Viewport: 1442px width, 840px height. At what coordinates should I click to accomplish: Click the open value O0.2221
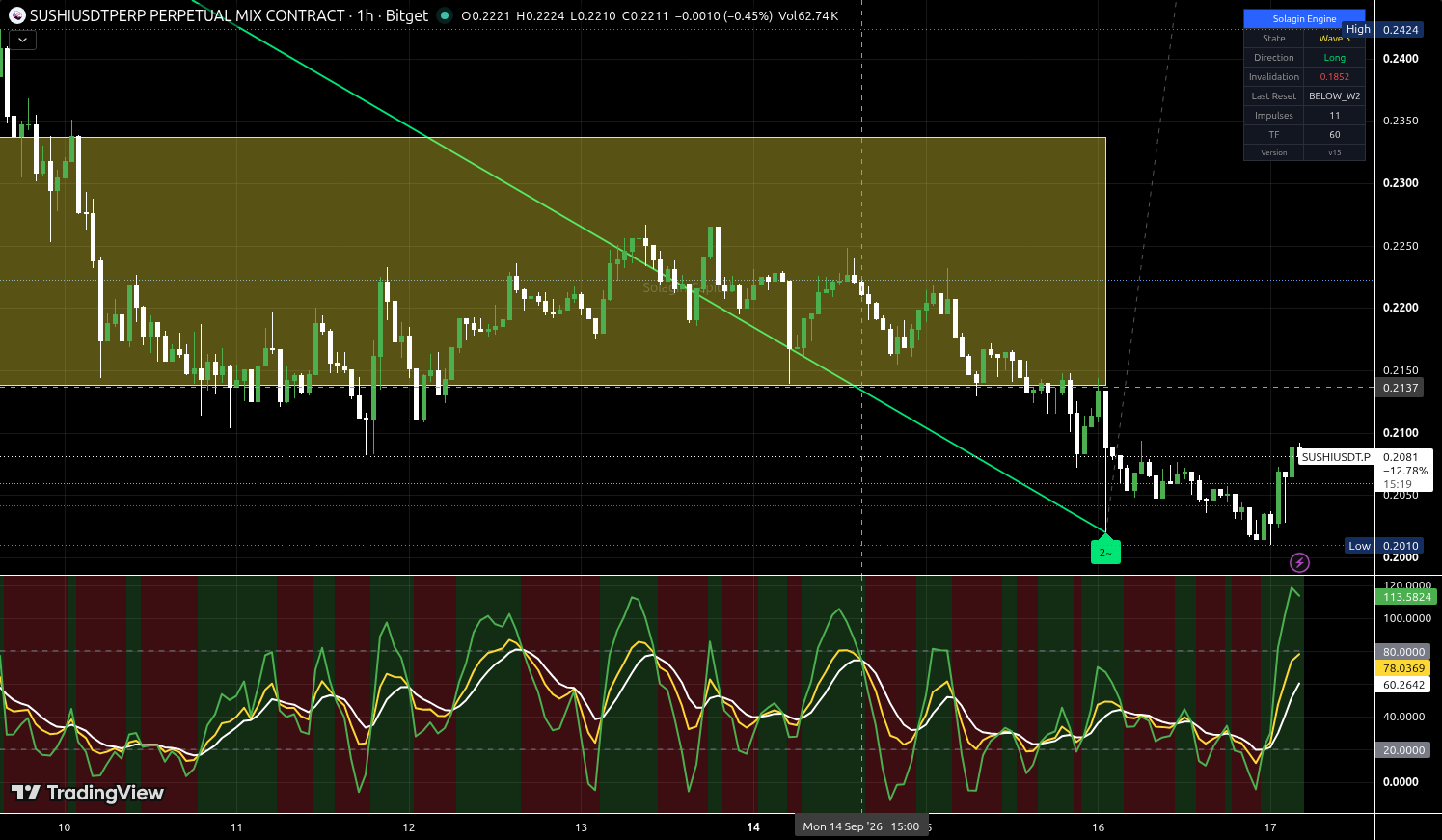pyautogui.click(x=486, y=16)
